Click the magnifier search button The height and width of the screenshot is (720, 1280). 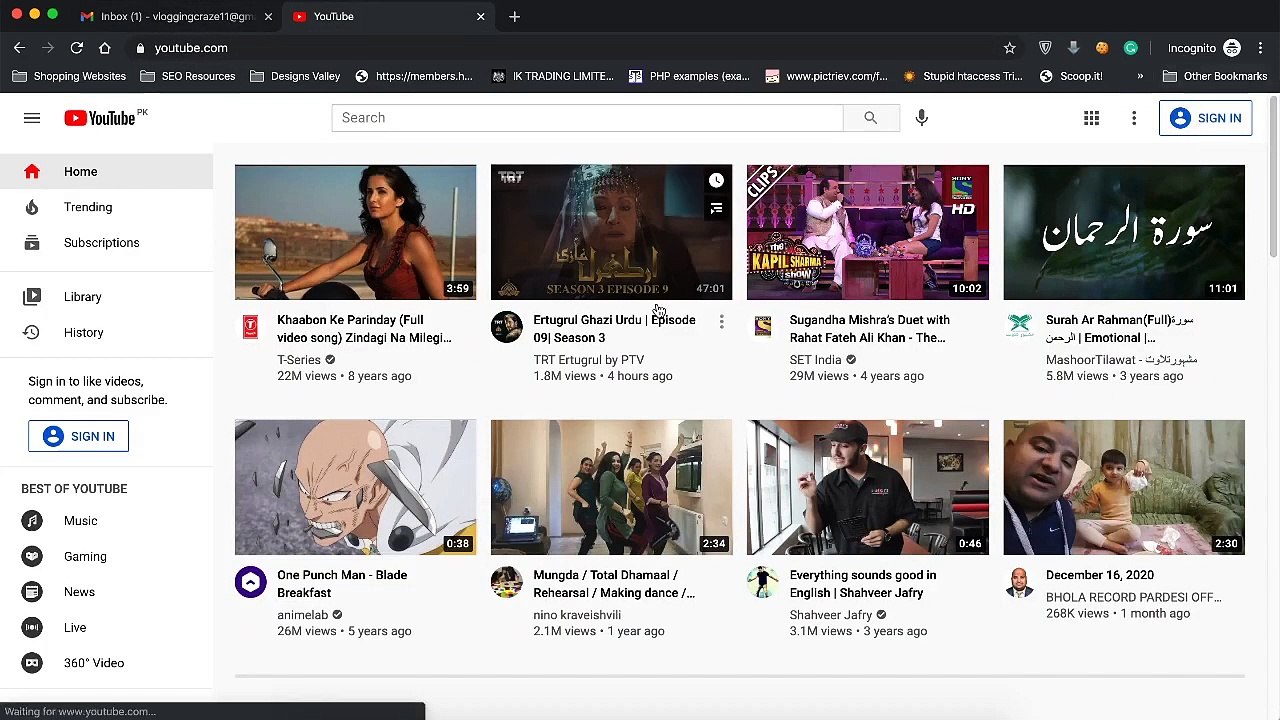[870, 118]
